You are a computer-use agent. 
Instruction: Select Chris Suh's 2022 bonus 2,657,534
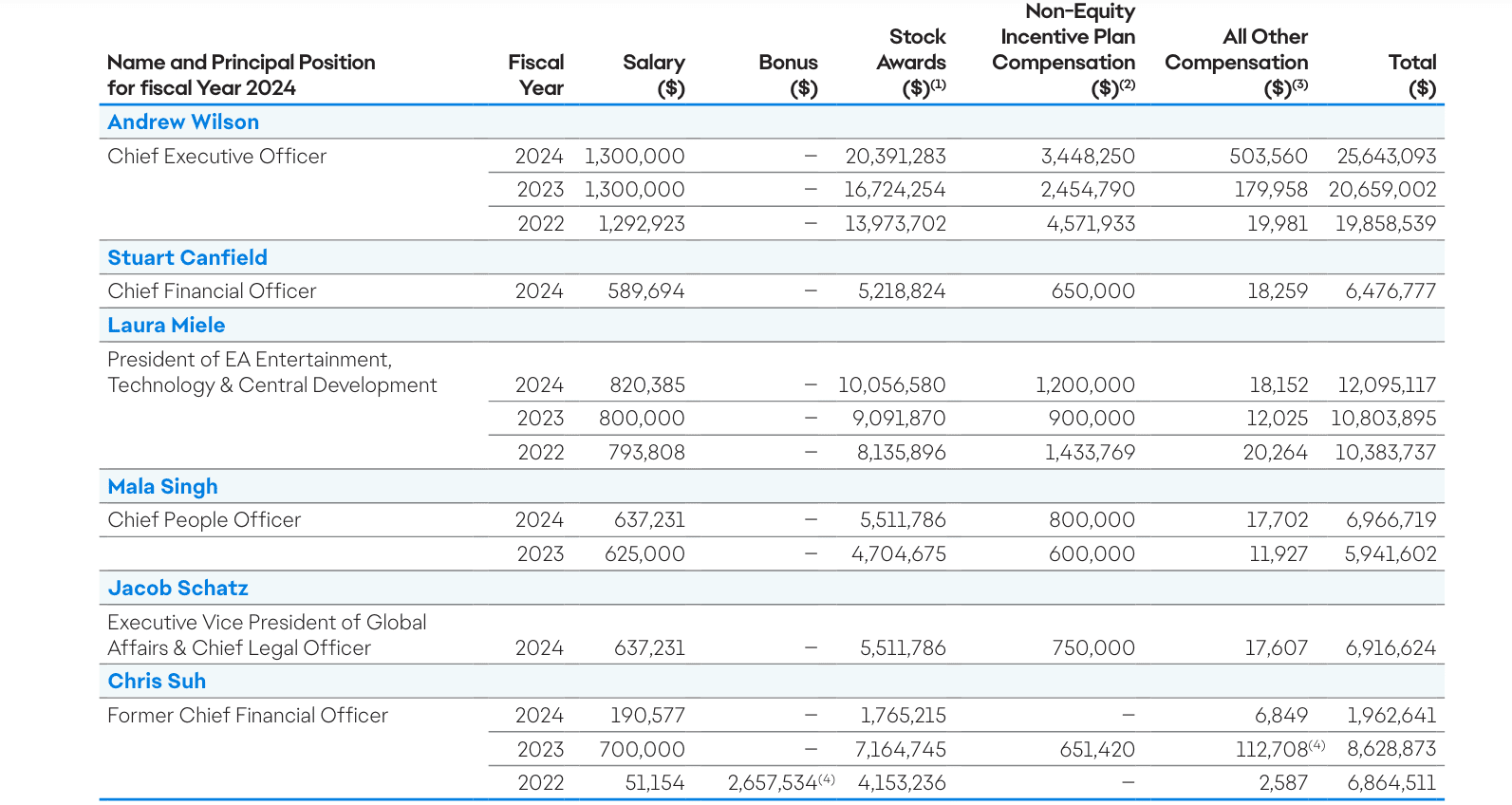[773, 783]
